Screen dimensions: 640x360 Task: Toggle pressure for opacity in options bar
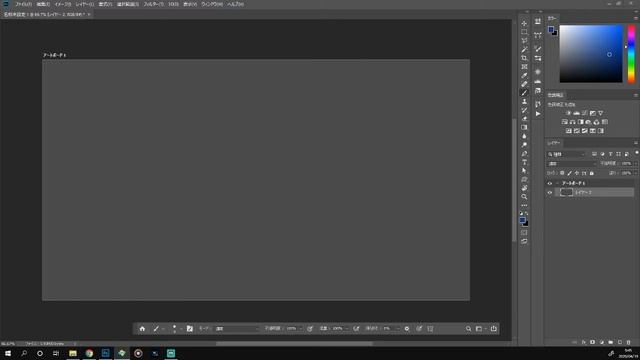pos(310,329)
